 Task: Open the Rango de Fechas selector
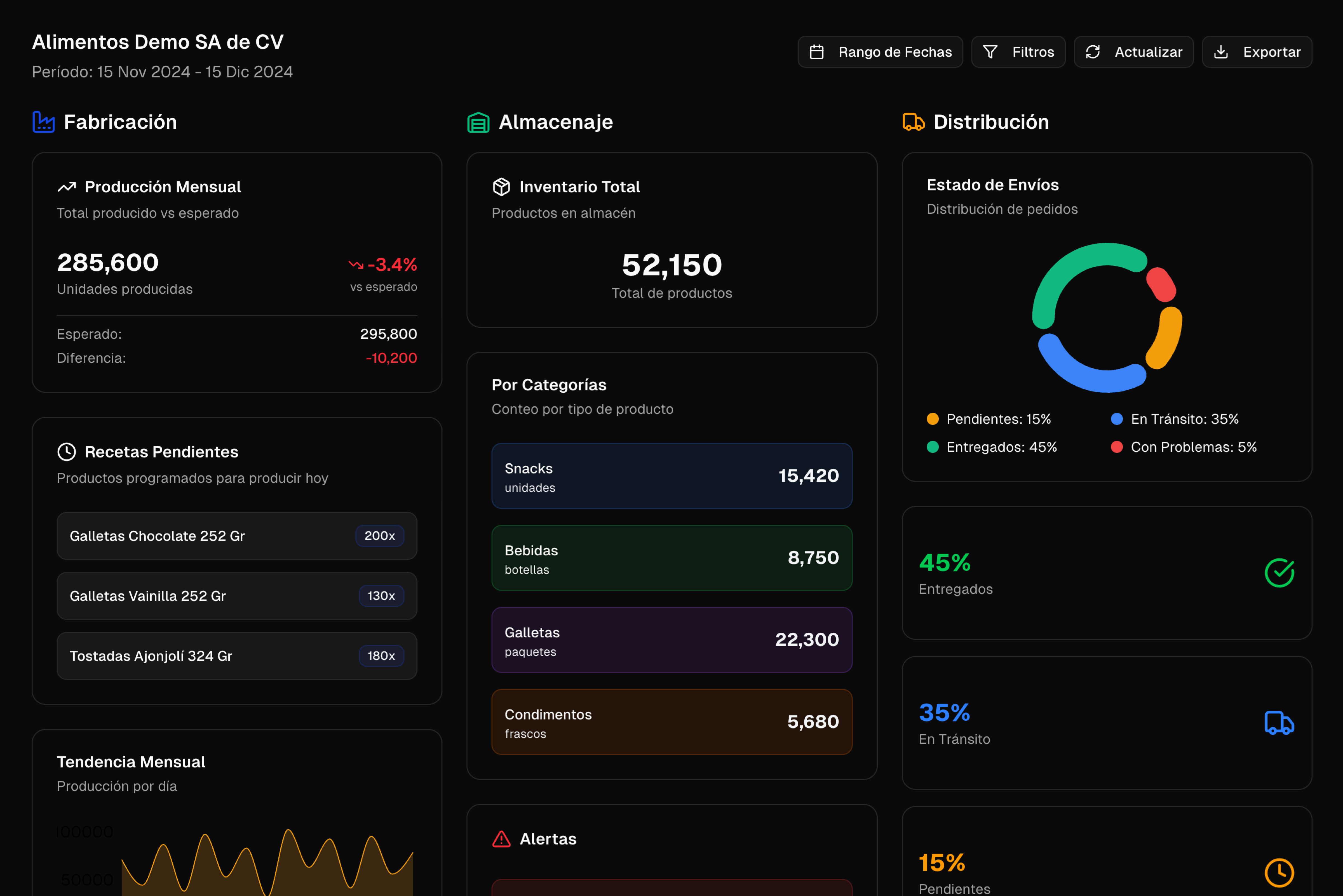(881, 51)
